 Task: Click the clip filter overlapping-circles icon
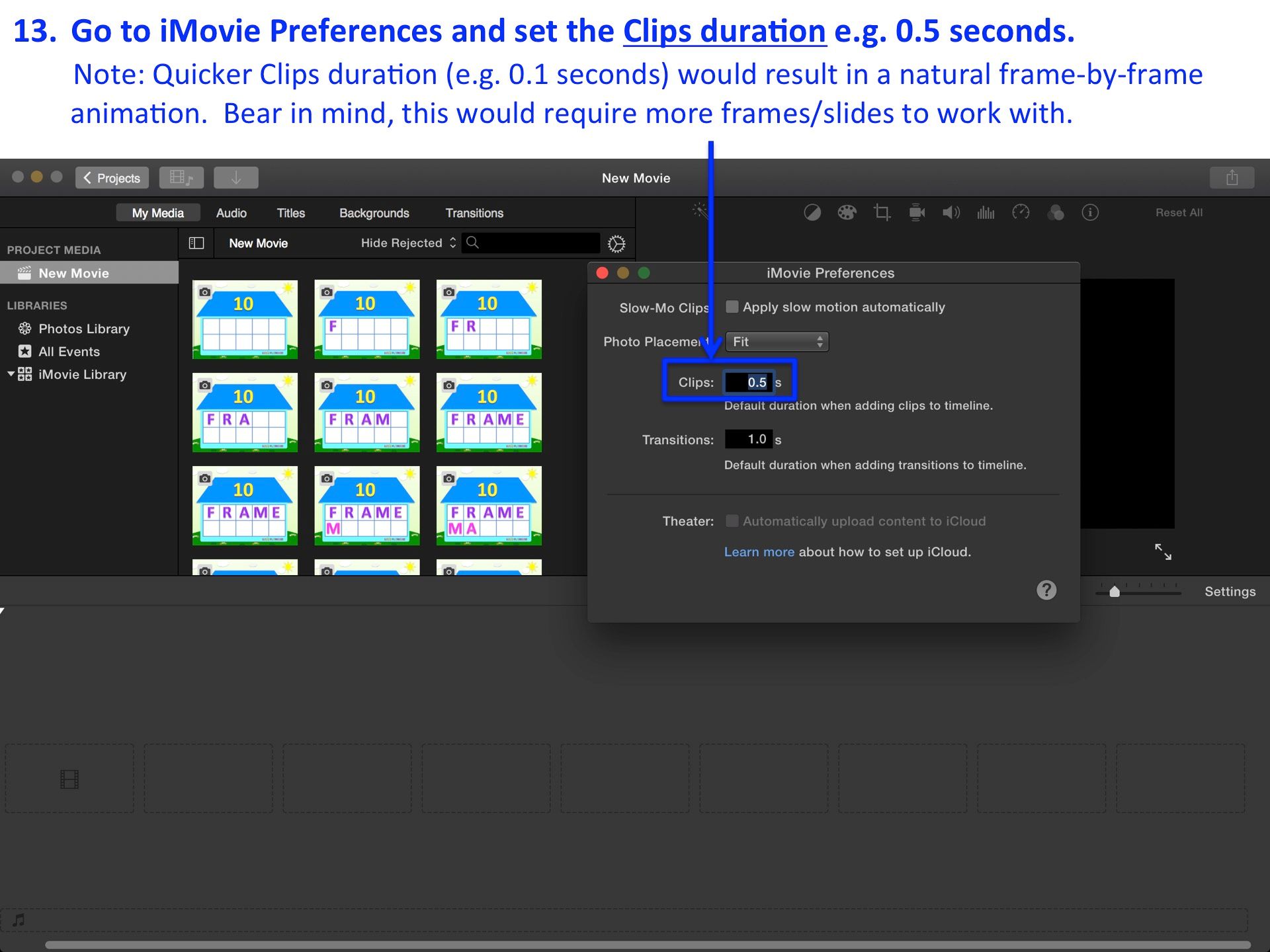[x=1056, y=212]
